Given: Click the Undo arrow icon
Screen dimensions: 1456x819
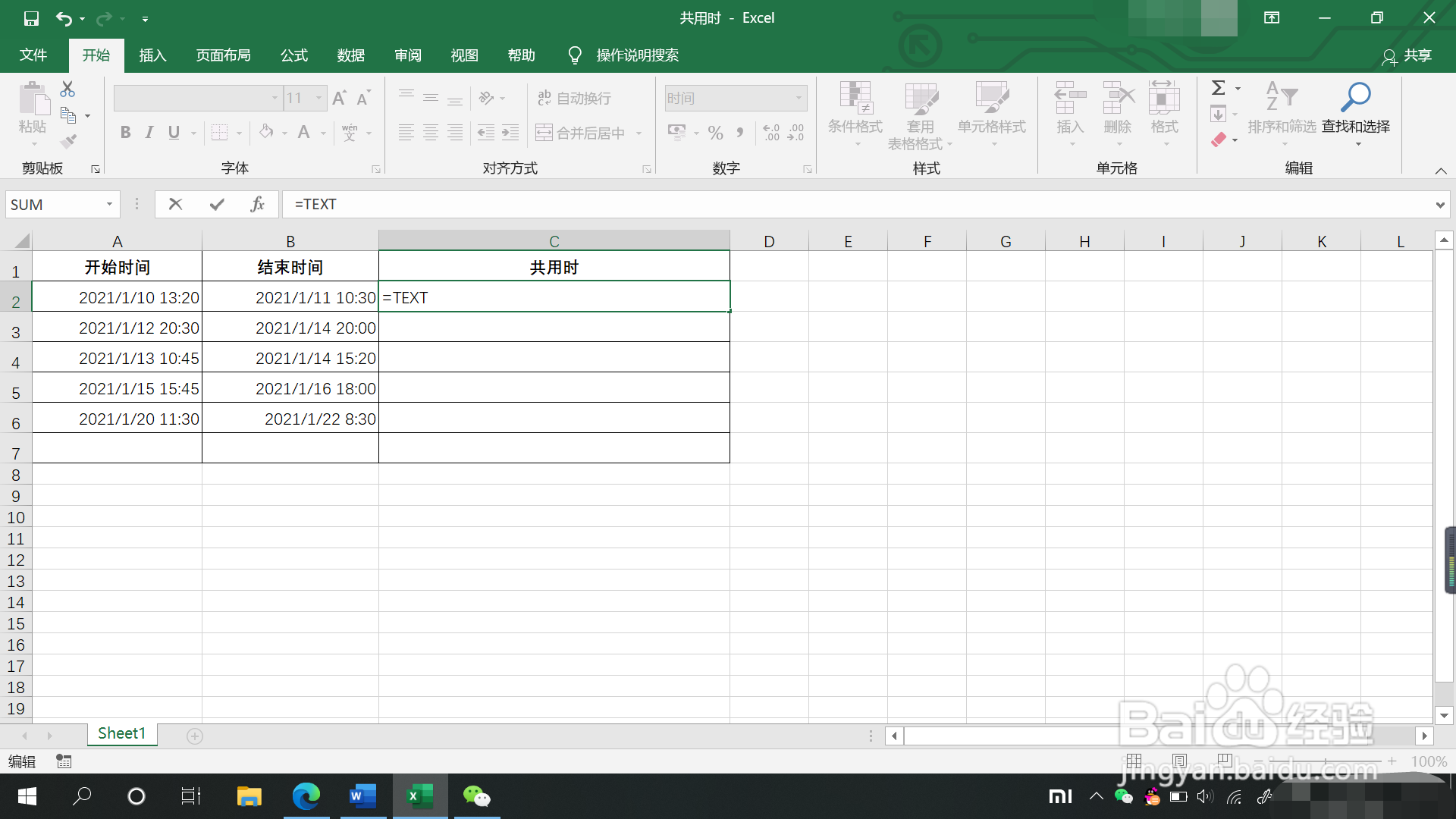Looking at the screenshot, I should 64,18.
